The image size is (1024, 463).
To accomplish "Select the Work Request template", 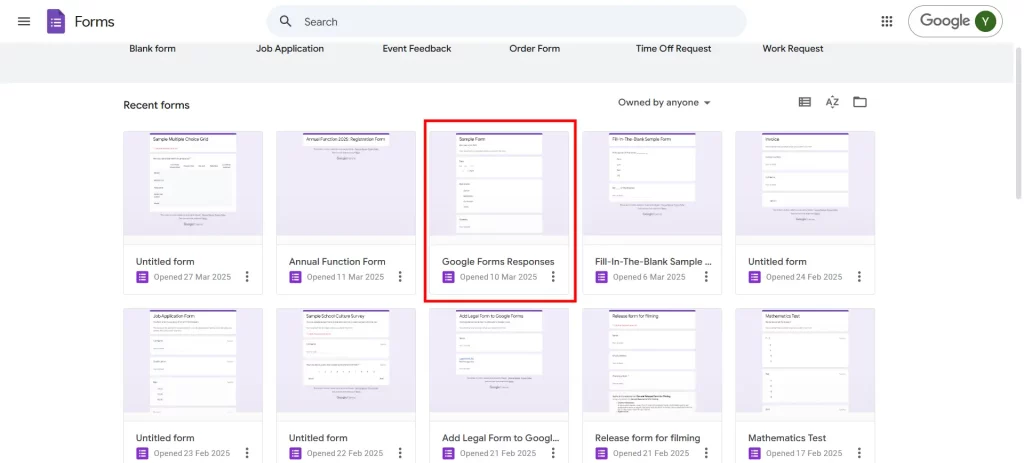I will click(x=793, y=48).
